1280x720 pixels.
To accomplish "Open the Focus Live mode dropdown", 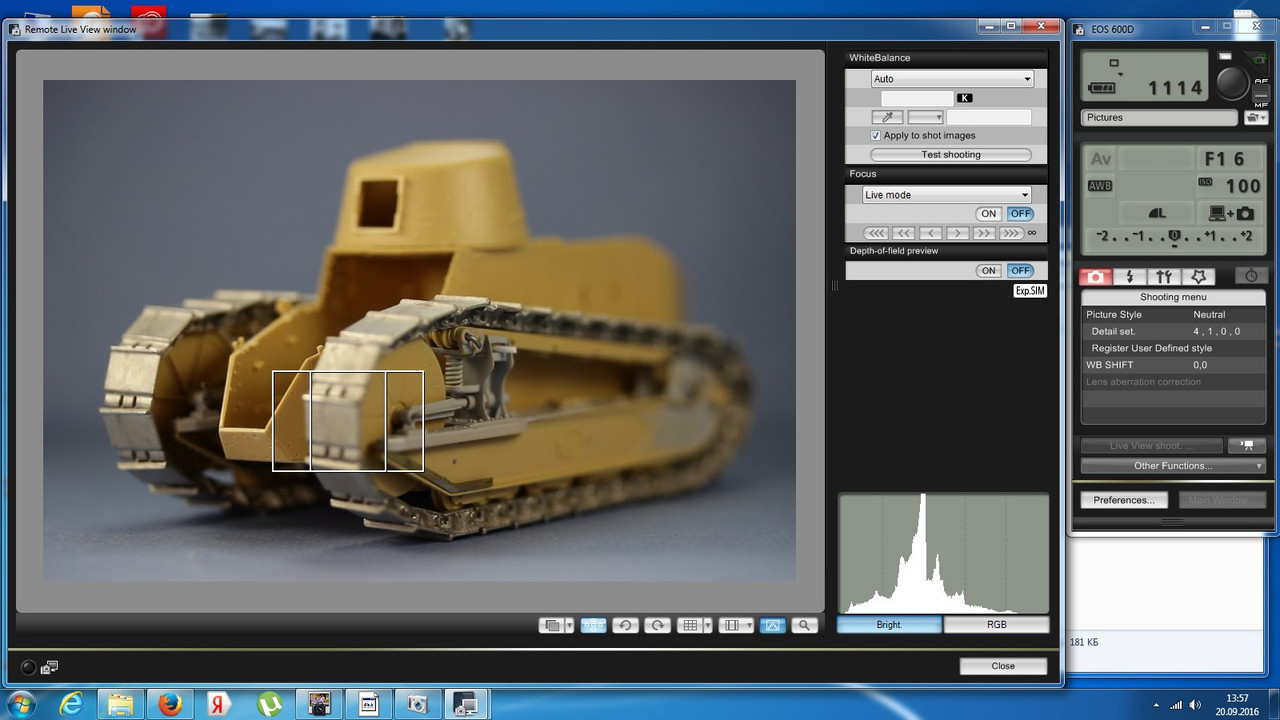I will coord(947,195).
